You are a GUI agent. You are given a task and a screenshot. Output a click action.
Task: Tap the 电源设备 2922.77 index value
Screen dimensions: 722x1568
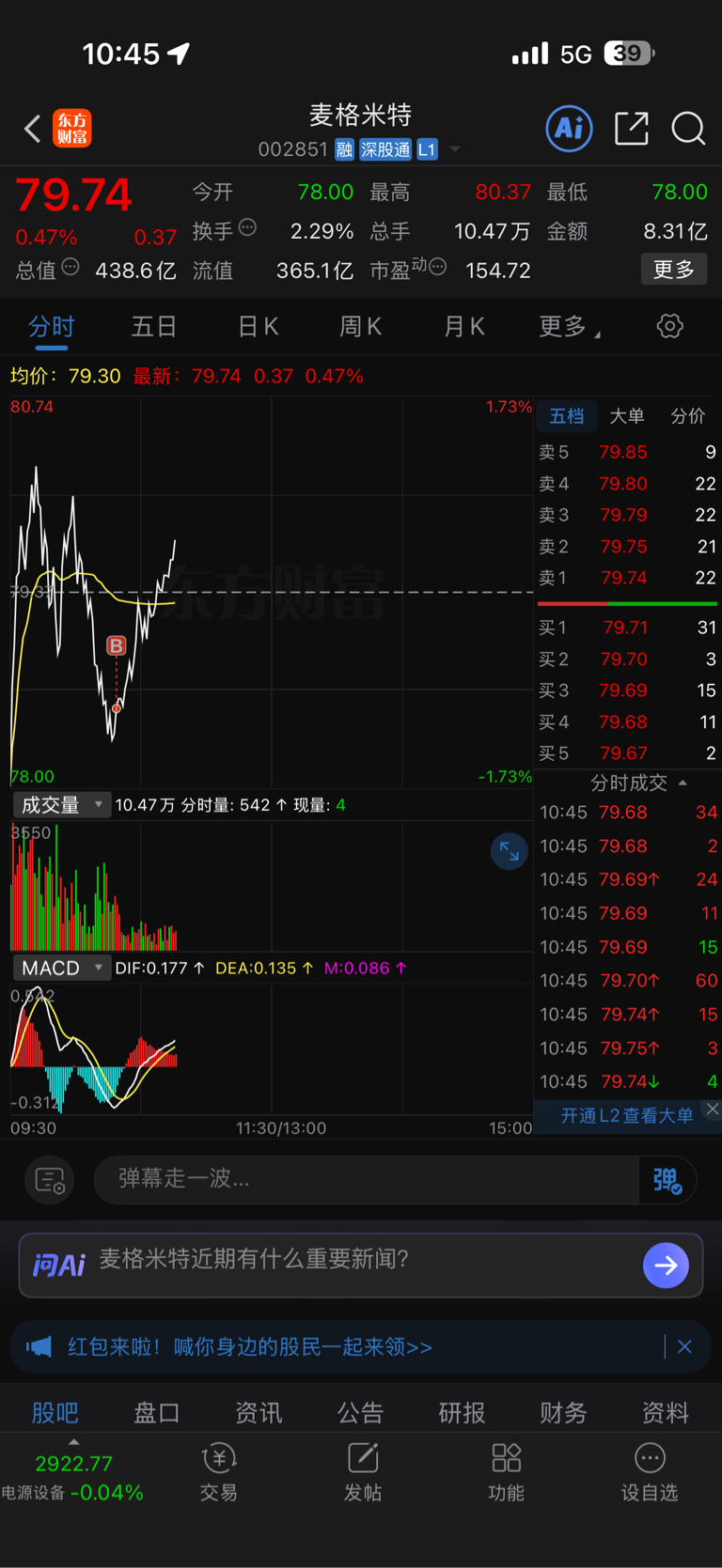click(x=74, y=1464)
